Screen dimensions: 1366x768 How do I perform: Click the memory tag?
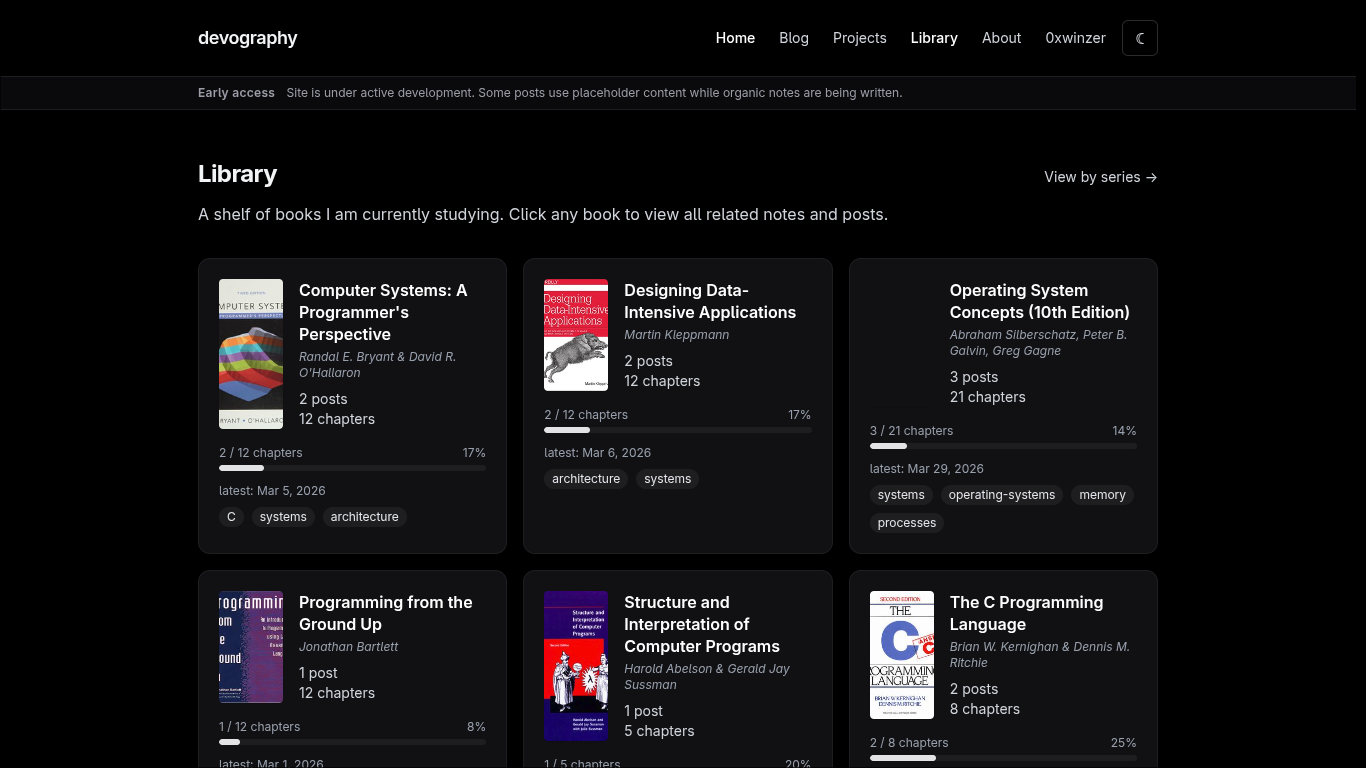(x=1103, y=495)
